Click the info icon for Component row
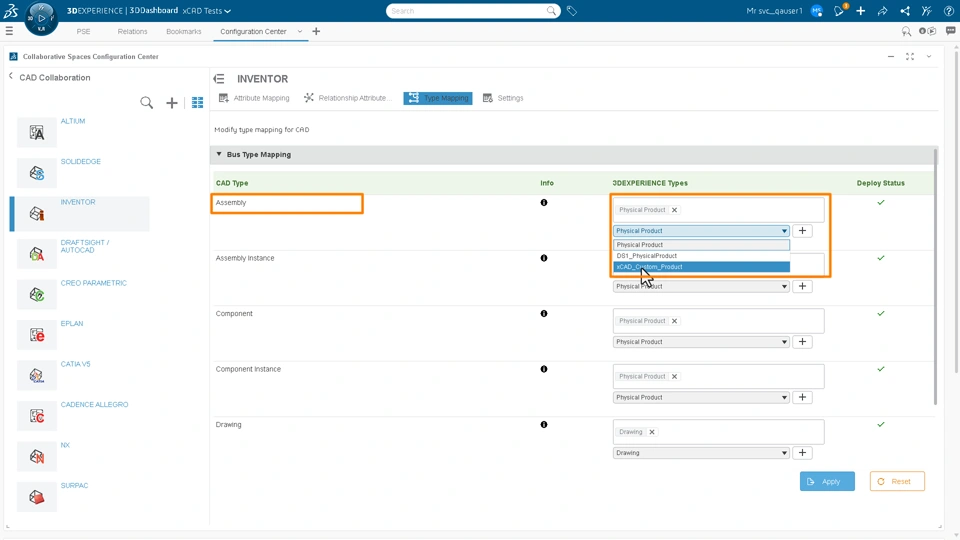Viewport: 960px width, 540px height. click(x=544, y=313)
